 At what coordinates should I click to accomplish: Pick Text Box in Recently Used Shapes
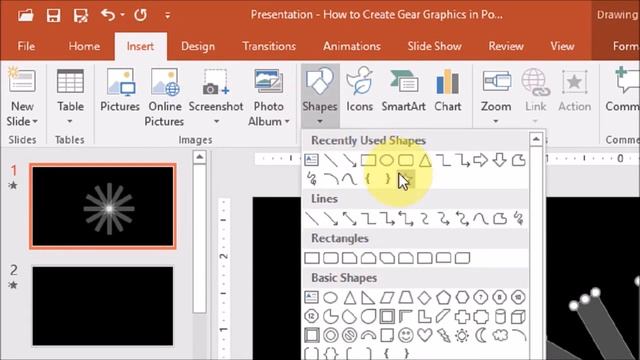coord(311,160)
